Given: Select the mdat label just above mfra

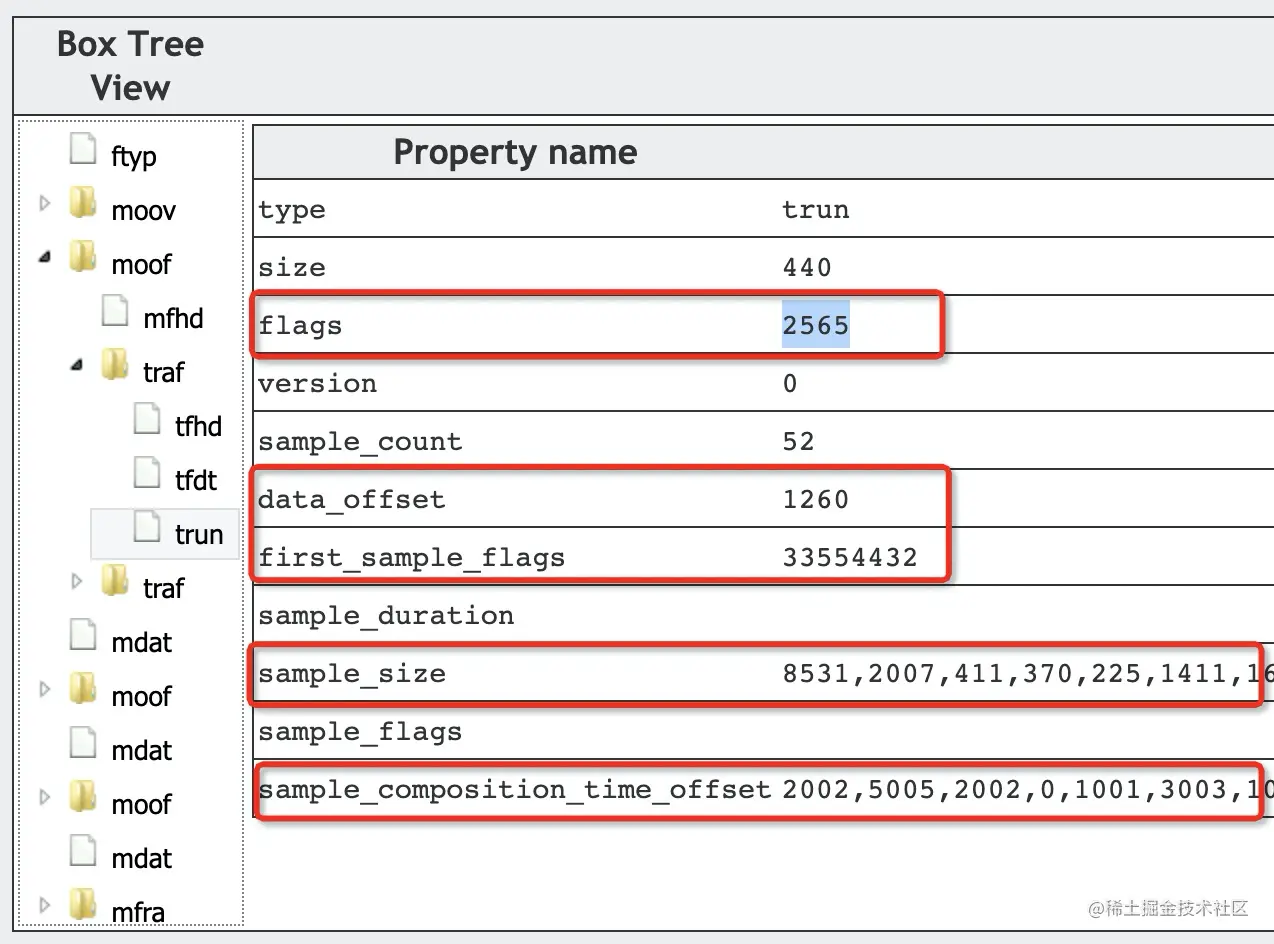Looking at the screenshot, I should (x=141, y=859).
